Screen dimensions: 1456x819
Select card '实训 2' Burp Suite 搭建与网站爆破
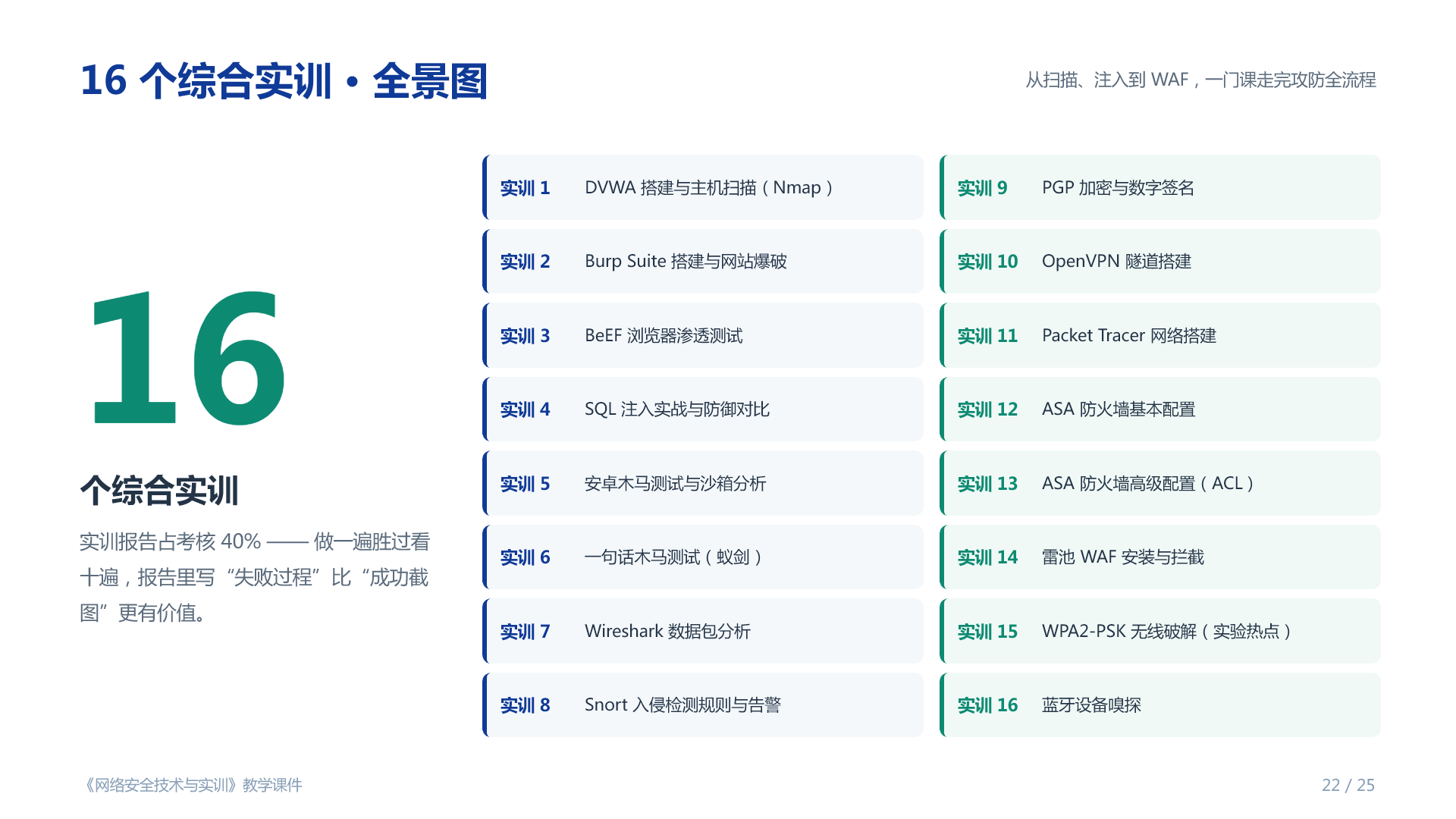703,261
